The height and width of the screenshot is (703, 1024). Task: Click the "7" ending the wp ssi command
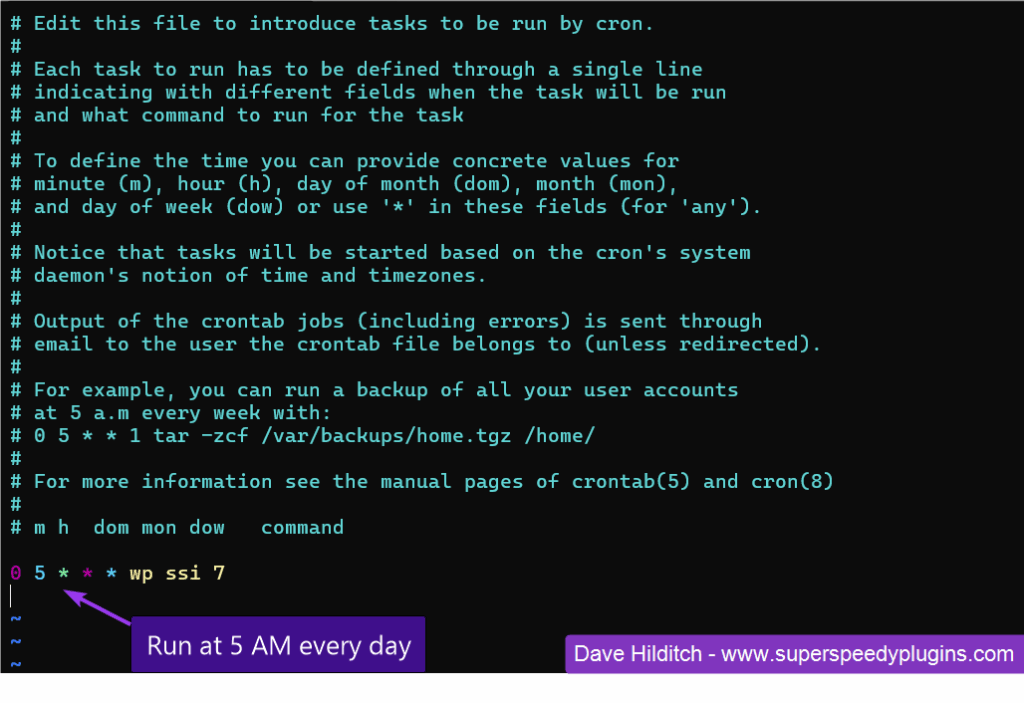click(219, 573)
